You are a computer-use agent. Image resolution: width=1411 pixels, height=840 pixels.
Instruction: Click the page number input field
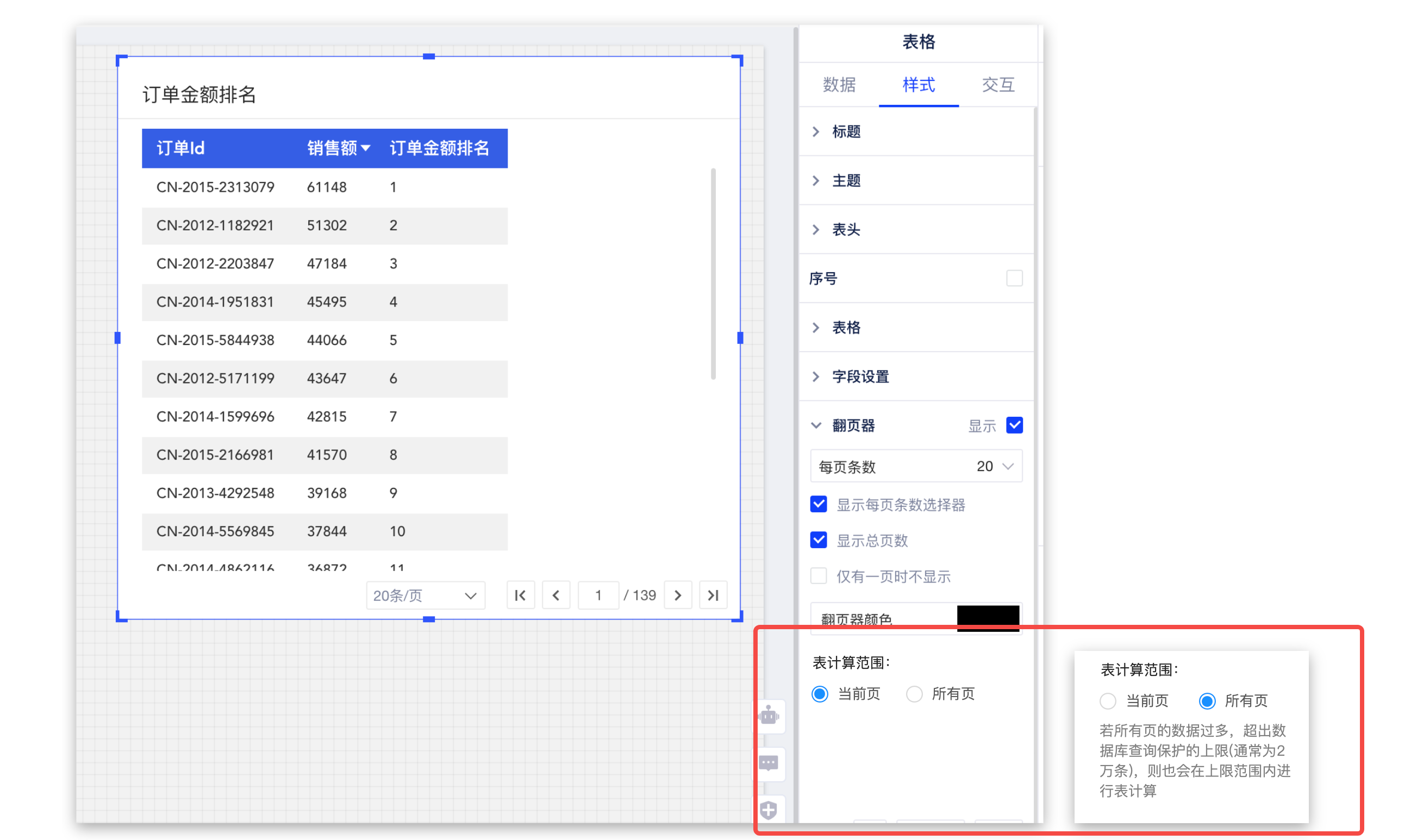(598, 595)
